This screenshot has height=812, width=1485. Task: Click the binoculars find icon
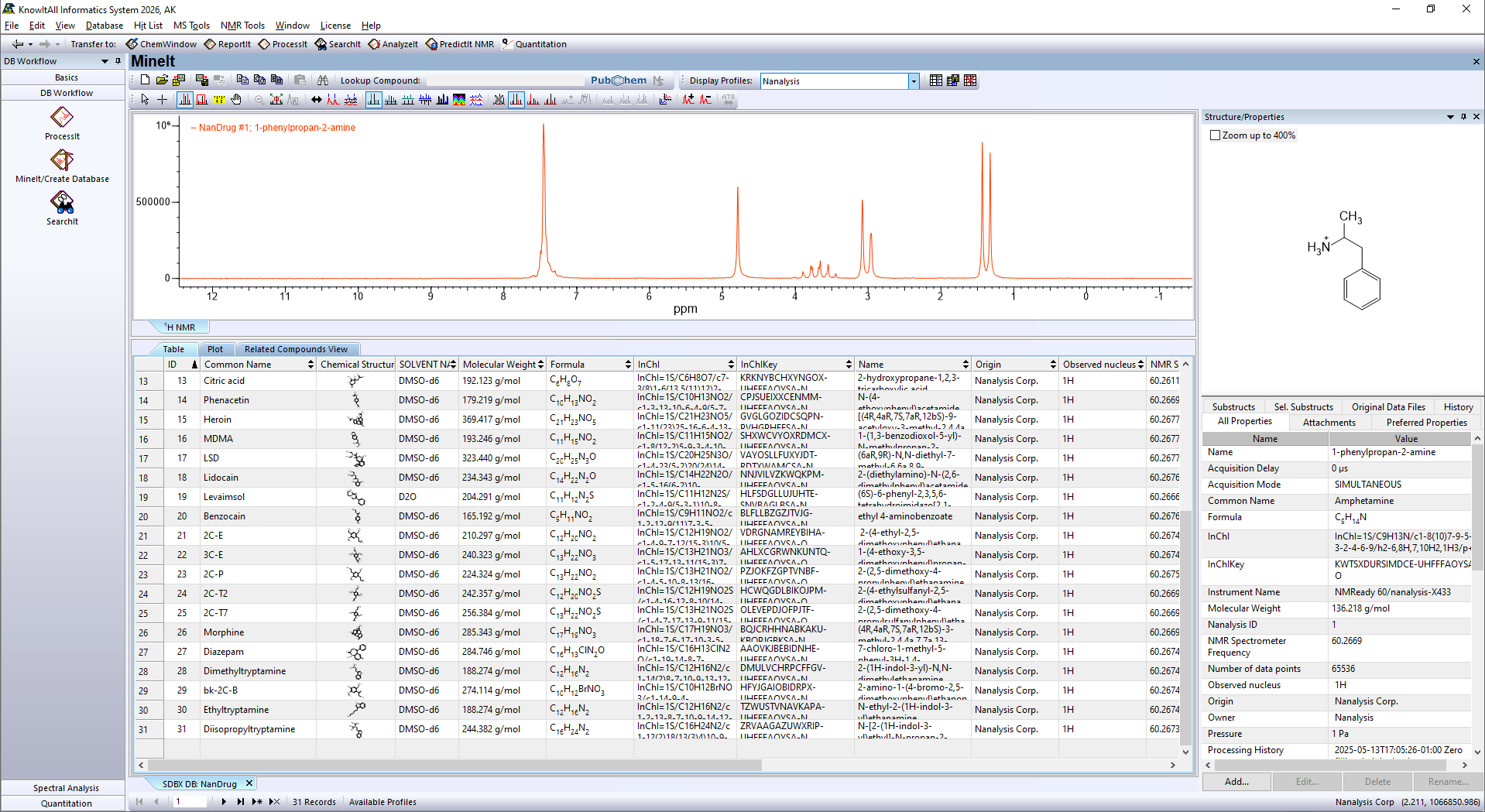323,80
